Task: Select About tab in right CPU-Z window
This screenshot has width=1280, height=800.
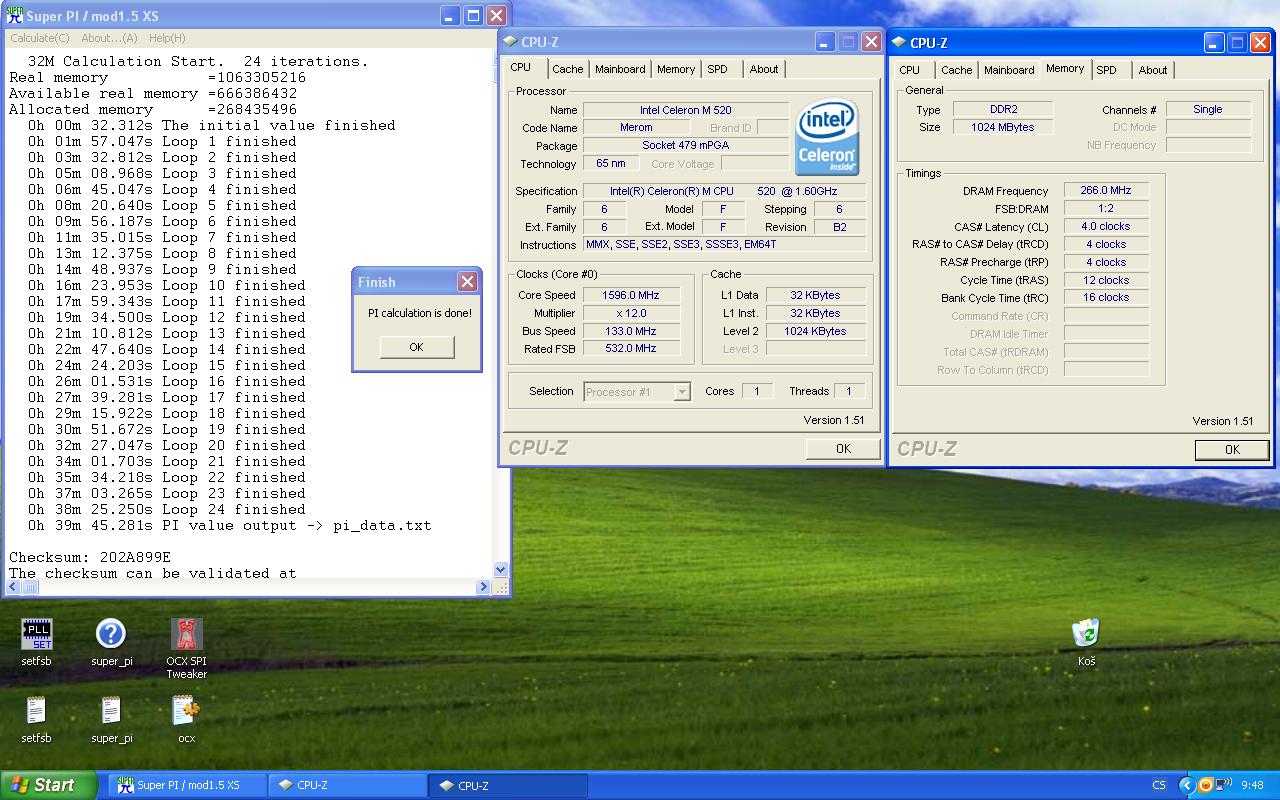Action: [1153, 70]
